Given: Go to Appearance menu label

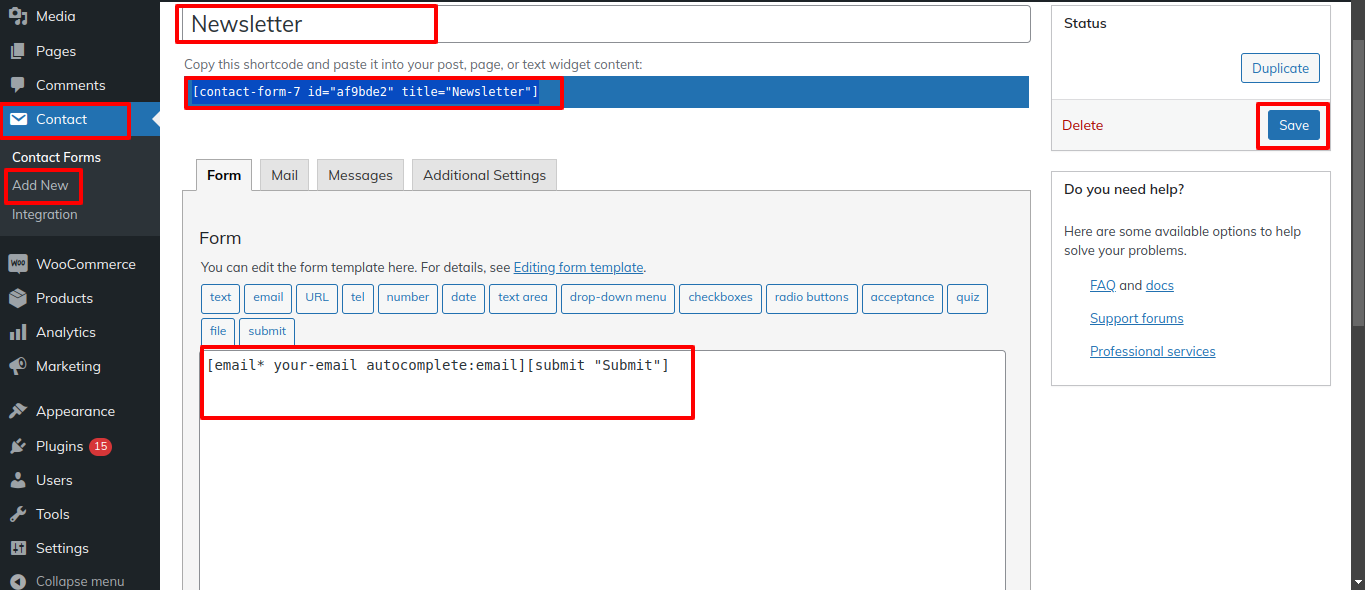Looking at the screenshot, I should [x=75, y=411].
